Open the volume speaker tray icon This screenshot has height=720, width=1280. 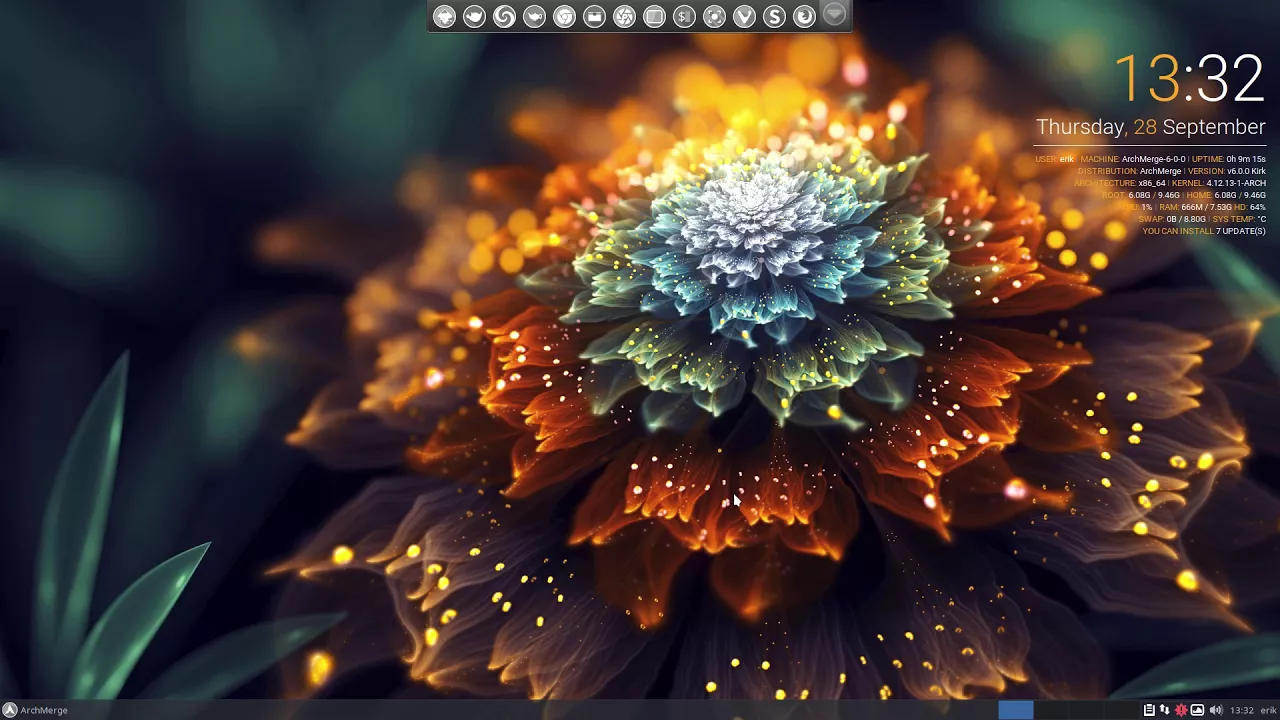click(x=1216, y=710)
